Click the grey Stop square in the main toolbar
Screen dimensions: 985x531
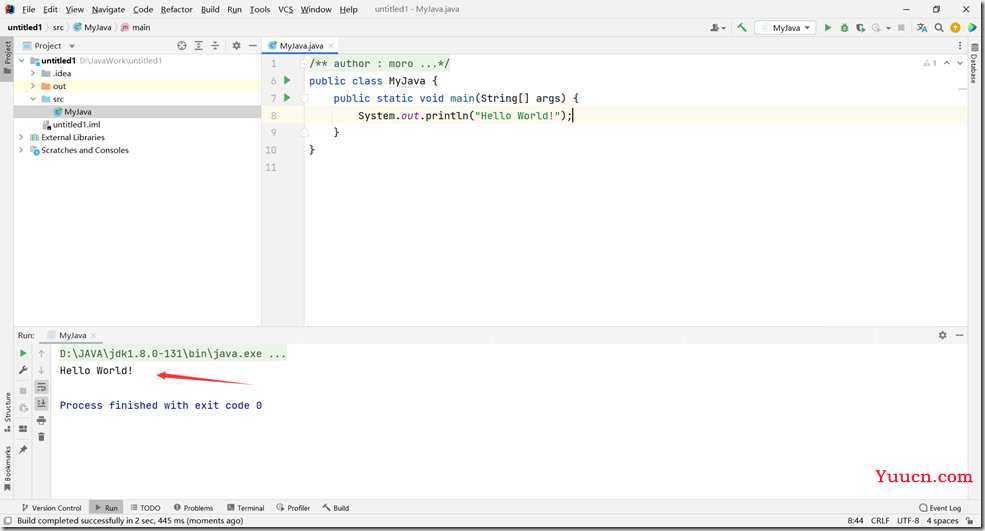pyautogui.click(x=901, y=28)
